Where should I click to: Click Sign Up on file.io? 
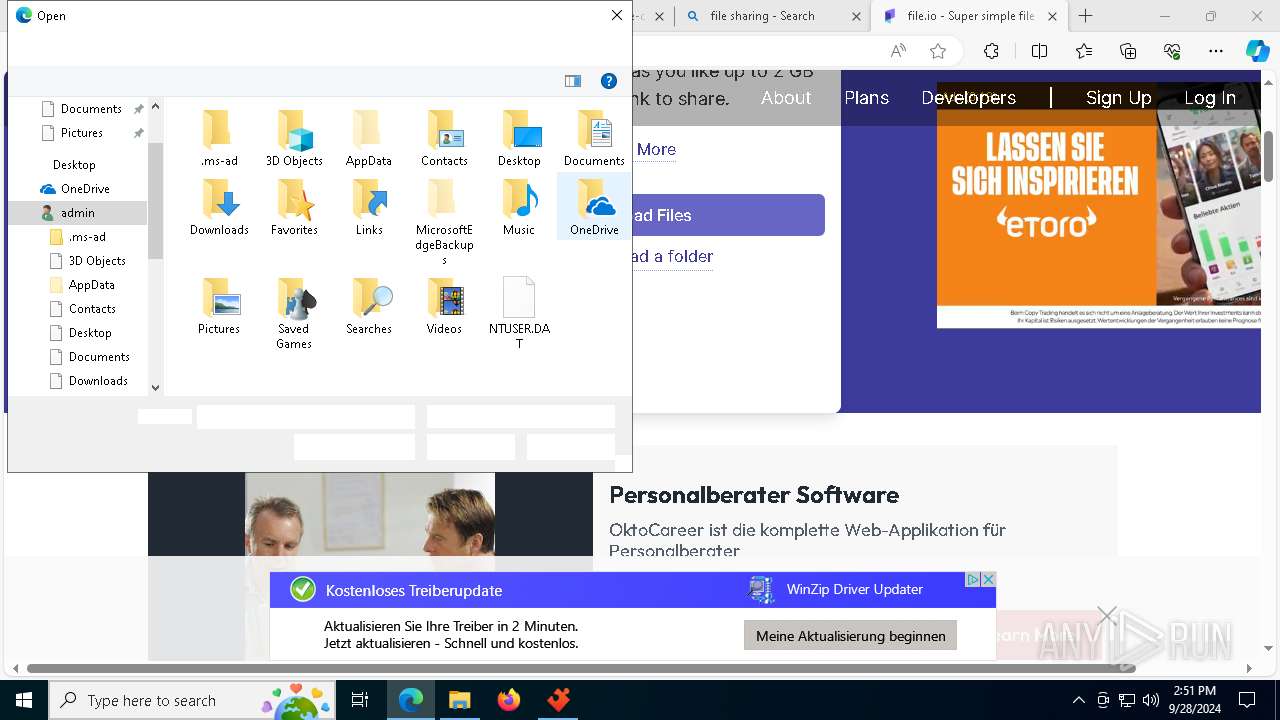[x=1118, y=97]
